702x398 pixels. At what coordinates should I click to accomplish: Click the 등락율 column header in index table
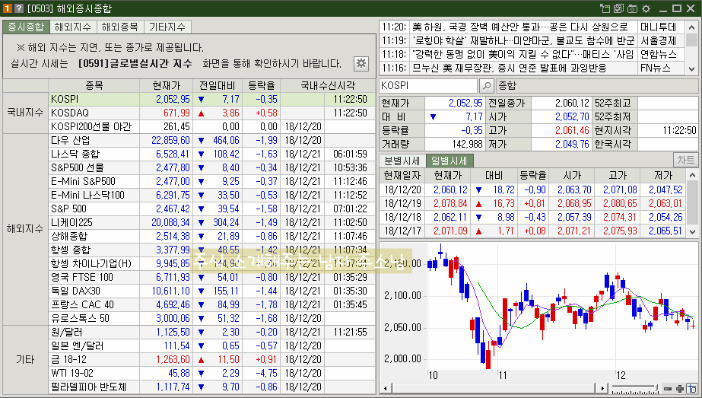(x=261, y=86)
